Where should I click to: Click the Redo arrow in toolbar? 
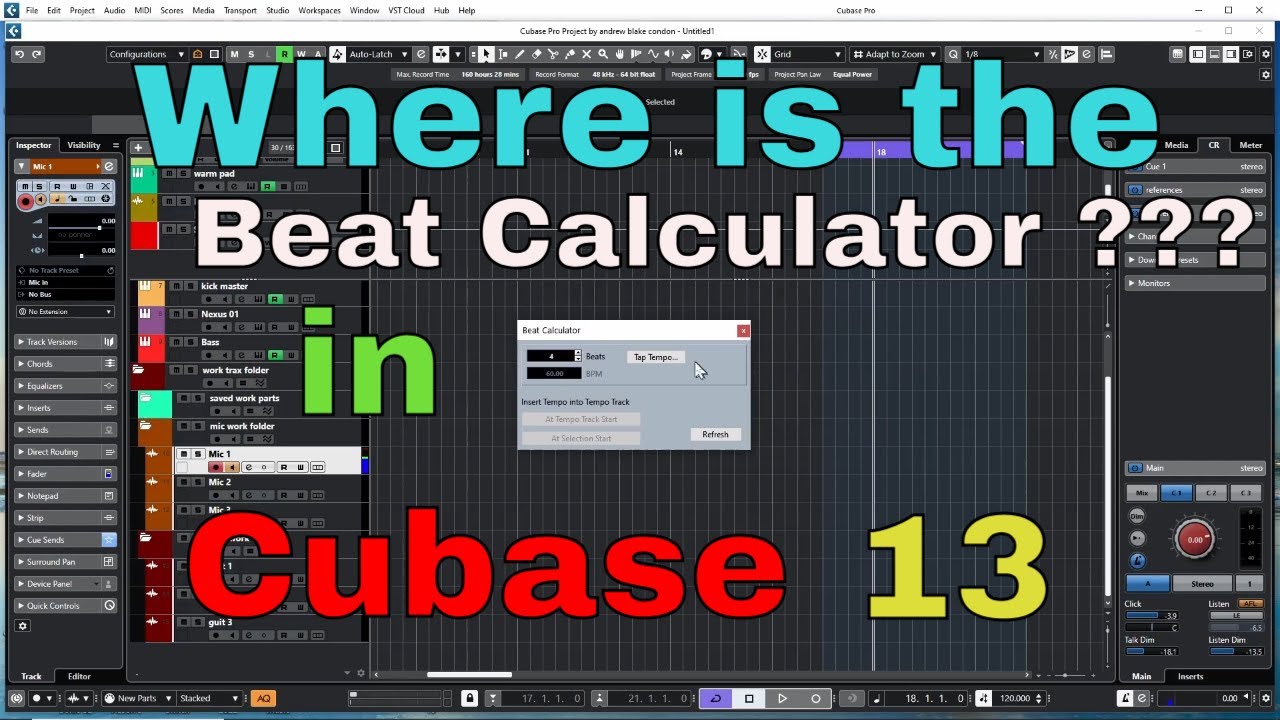coord(37,54)
